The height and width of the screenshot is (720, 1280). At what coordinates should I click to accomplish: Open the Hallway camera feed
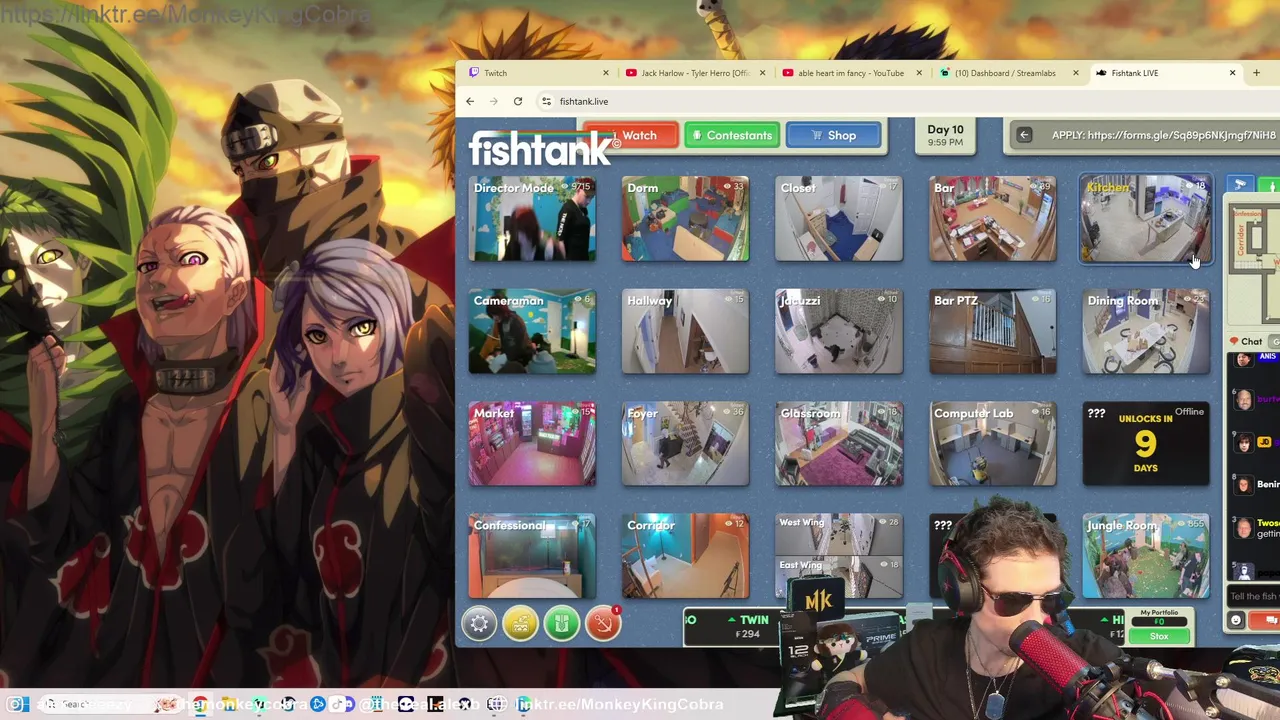685,332
